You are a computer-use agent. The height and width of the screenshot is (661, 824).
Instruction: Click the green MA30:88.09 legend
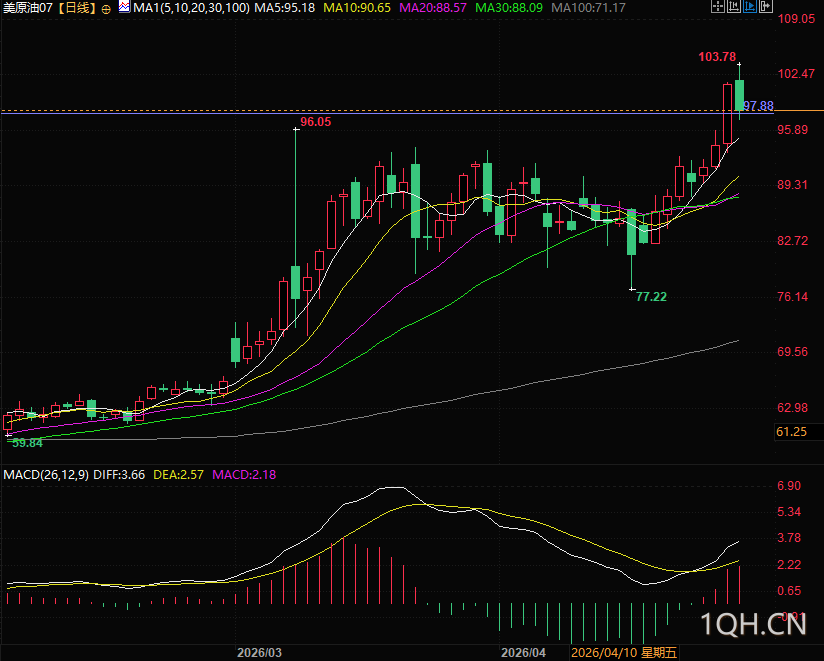point(509,8)
